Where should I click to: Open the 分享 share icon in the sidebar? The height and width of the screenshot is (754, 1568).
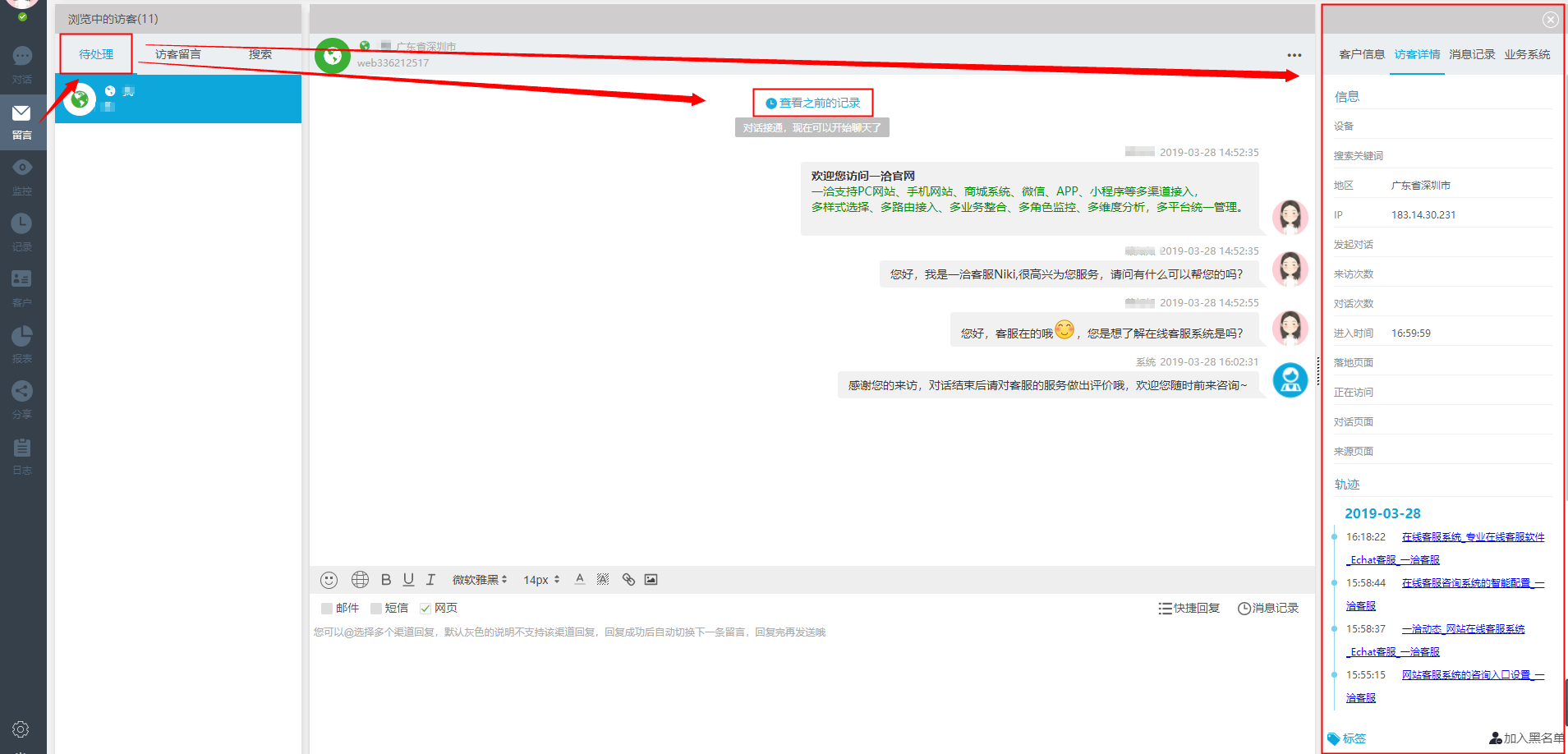(x=22, y=391)
